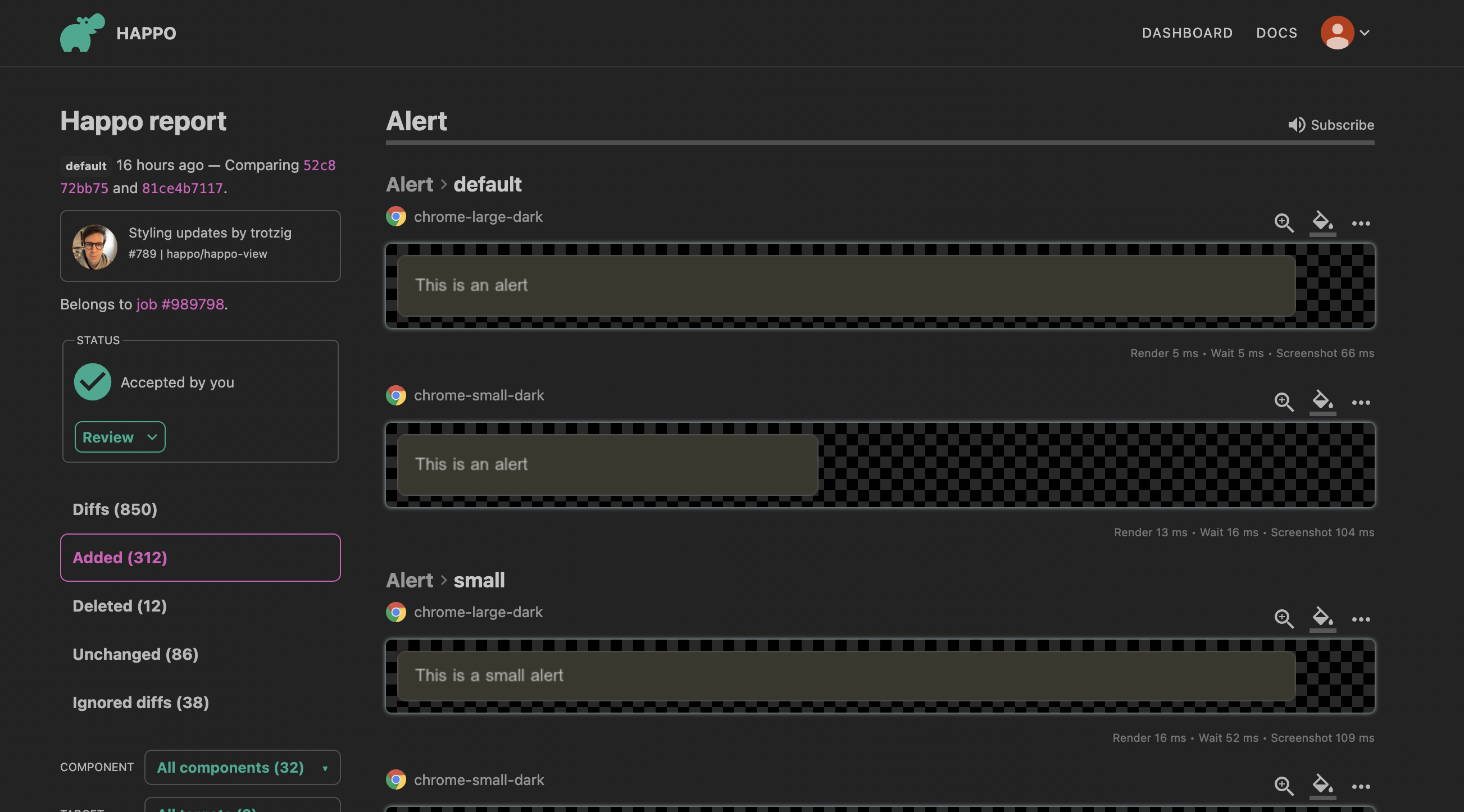Image resolution: width=1464 pixels, height=812 pixels.
Task: Zoom into Alert default chrome-large-dark screenshot
Action: 1283,223
